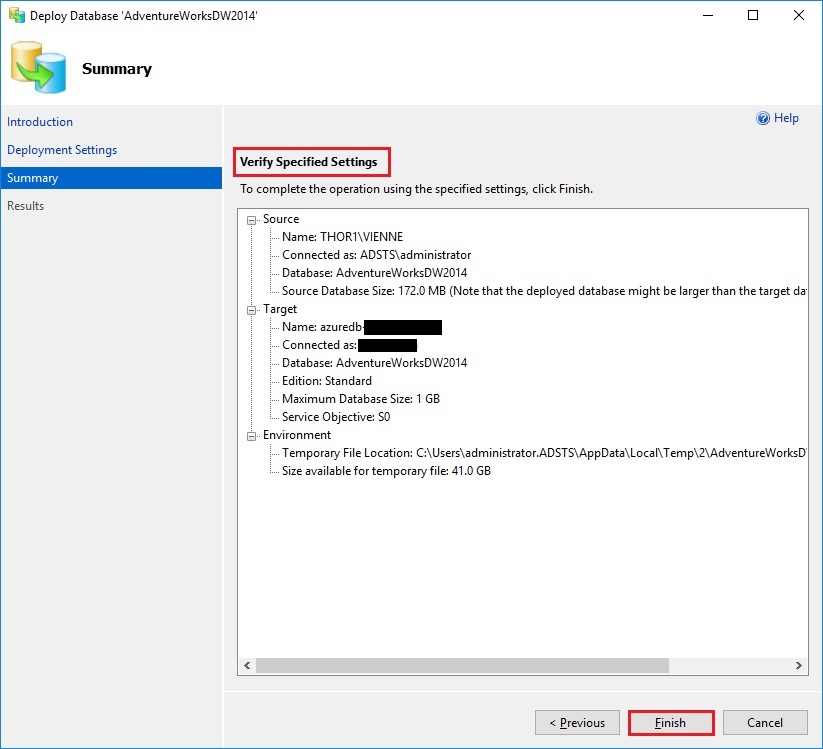823x749 pixels.
Task: Select 'Maximum Database Size: 1 GB' row
Action: 361,399
